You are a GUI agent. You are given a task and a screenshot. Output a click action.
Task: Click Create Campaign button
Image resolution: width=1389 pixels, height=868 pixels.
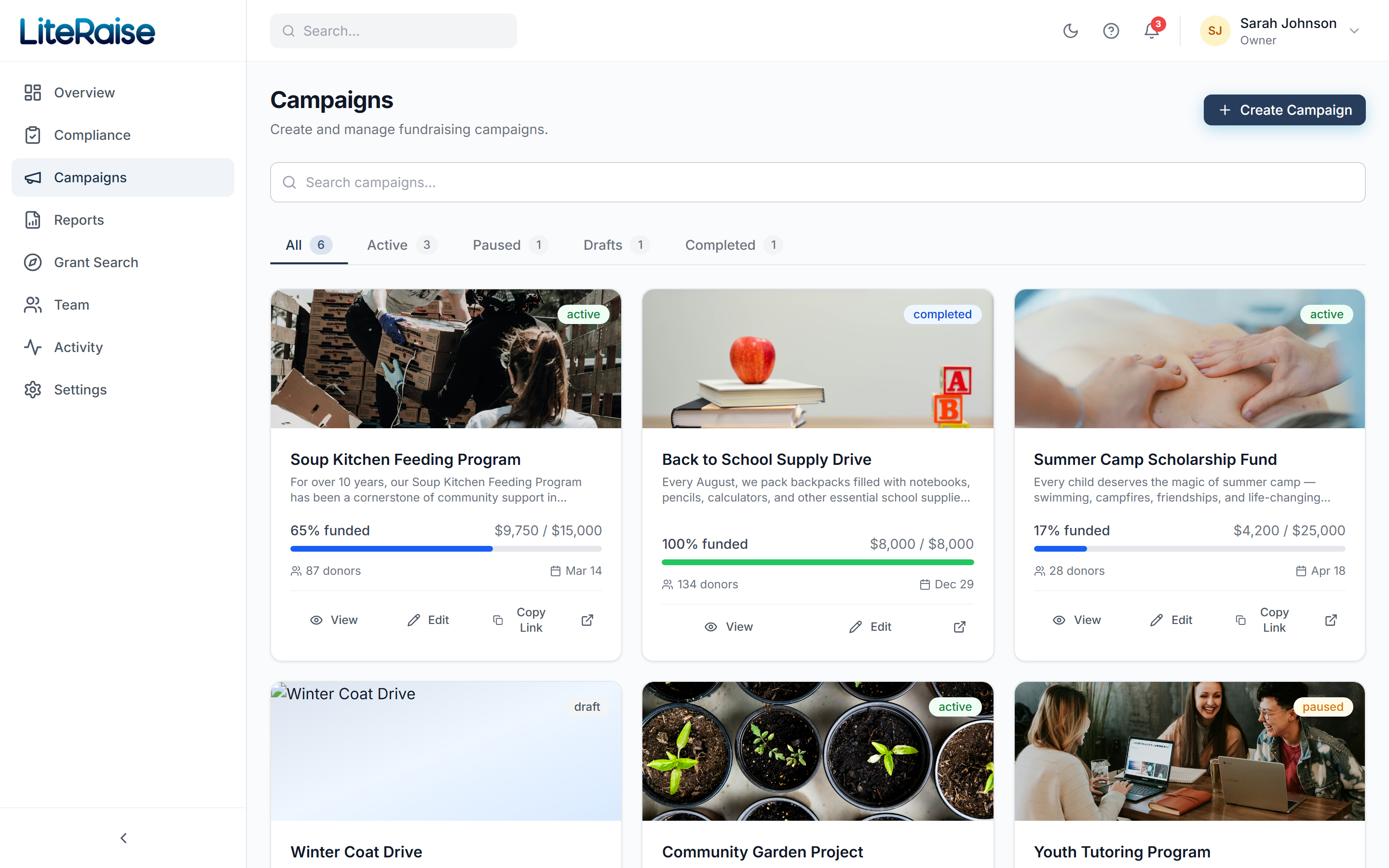click(x=1284, y=109)
